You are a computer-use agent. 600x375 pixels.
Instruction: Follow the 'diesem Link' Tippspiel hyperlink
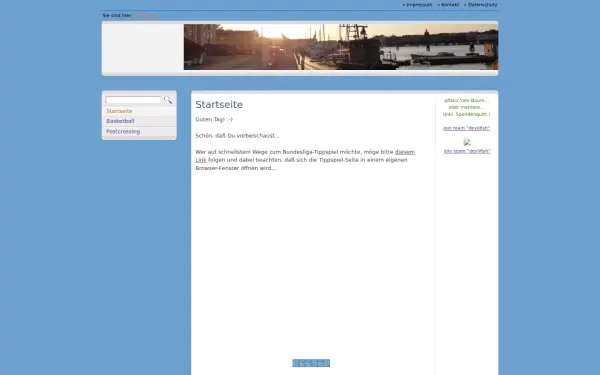click(x=404, y=152)
